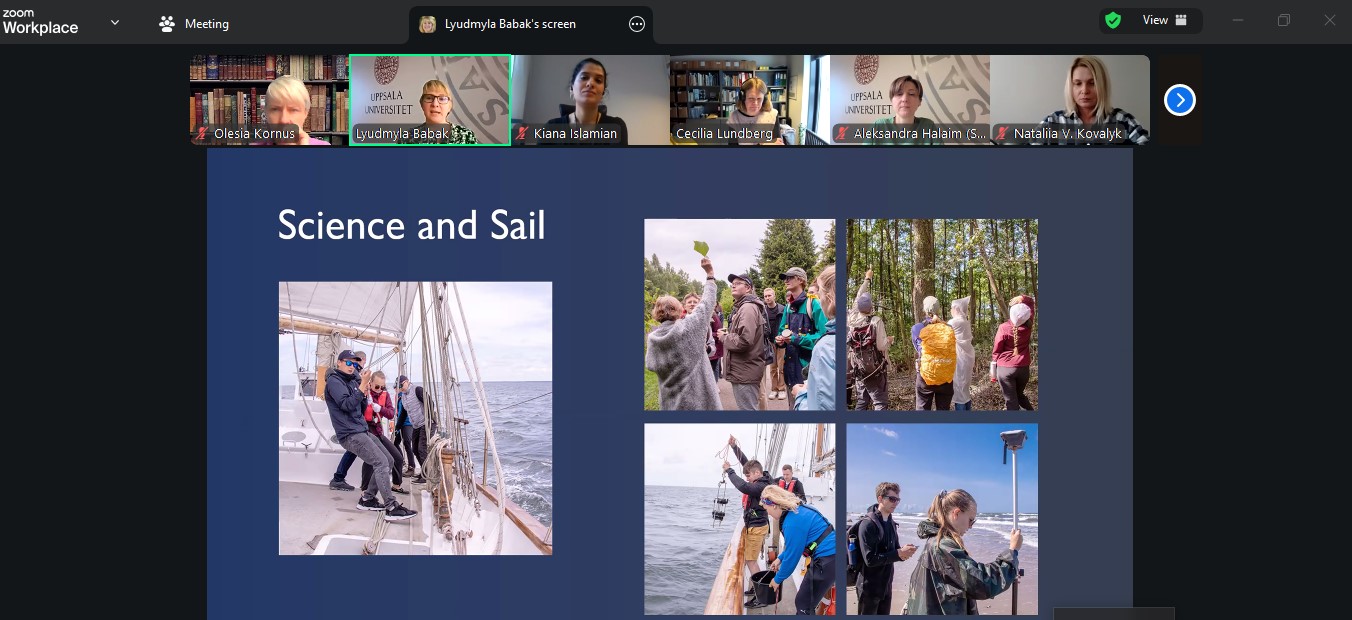
Task: Click the Zoom Workplace logo
Action: pos(40,22)
